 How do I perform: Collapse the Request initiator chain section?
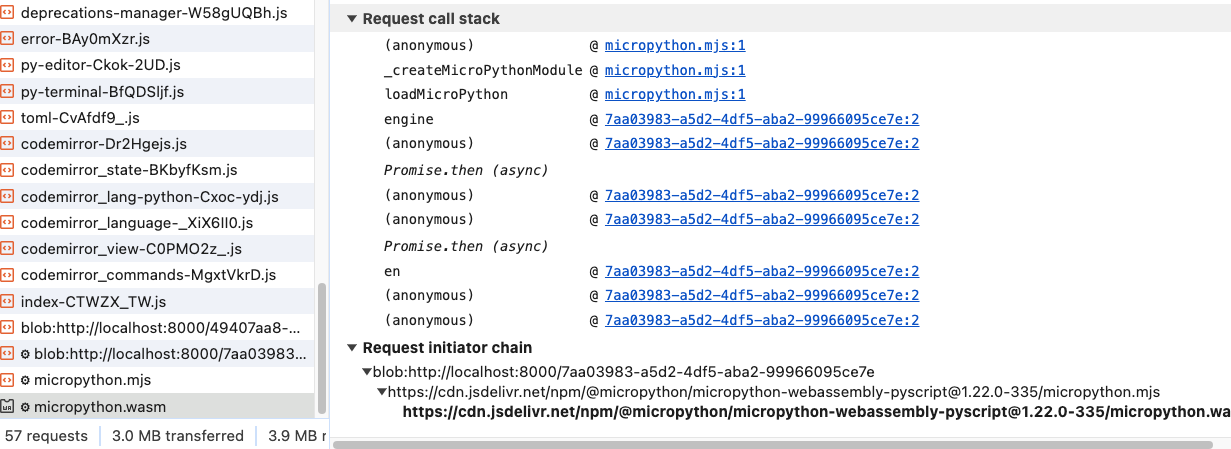pyautogui.click(x=352, y=348)
